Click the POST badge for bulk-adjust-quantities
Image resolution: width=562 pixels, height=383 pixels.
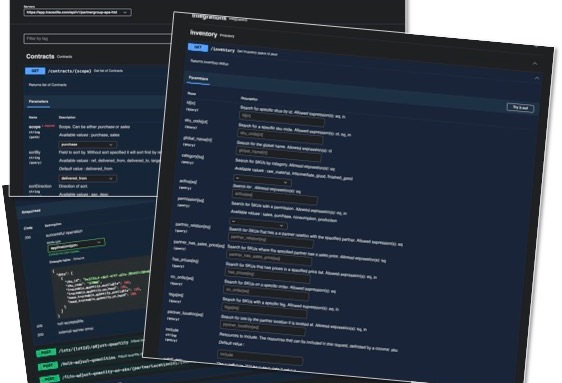[48, 366]
